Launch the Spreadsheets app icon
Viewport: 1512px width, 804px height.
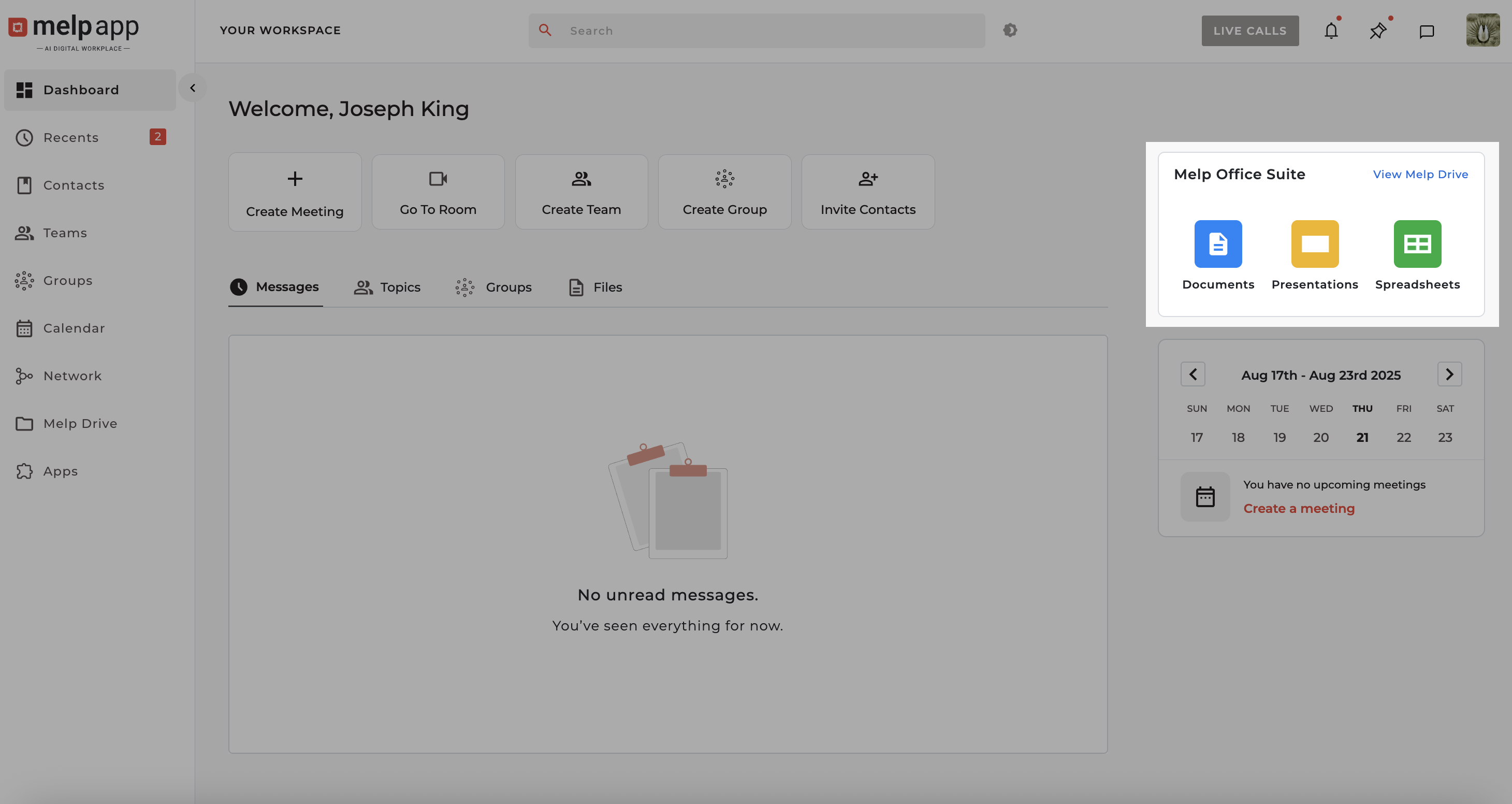1417,243
